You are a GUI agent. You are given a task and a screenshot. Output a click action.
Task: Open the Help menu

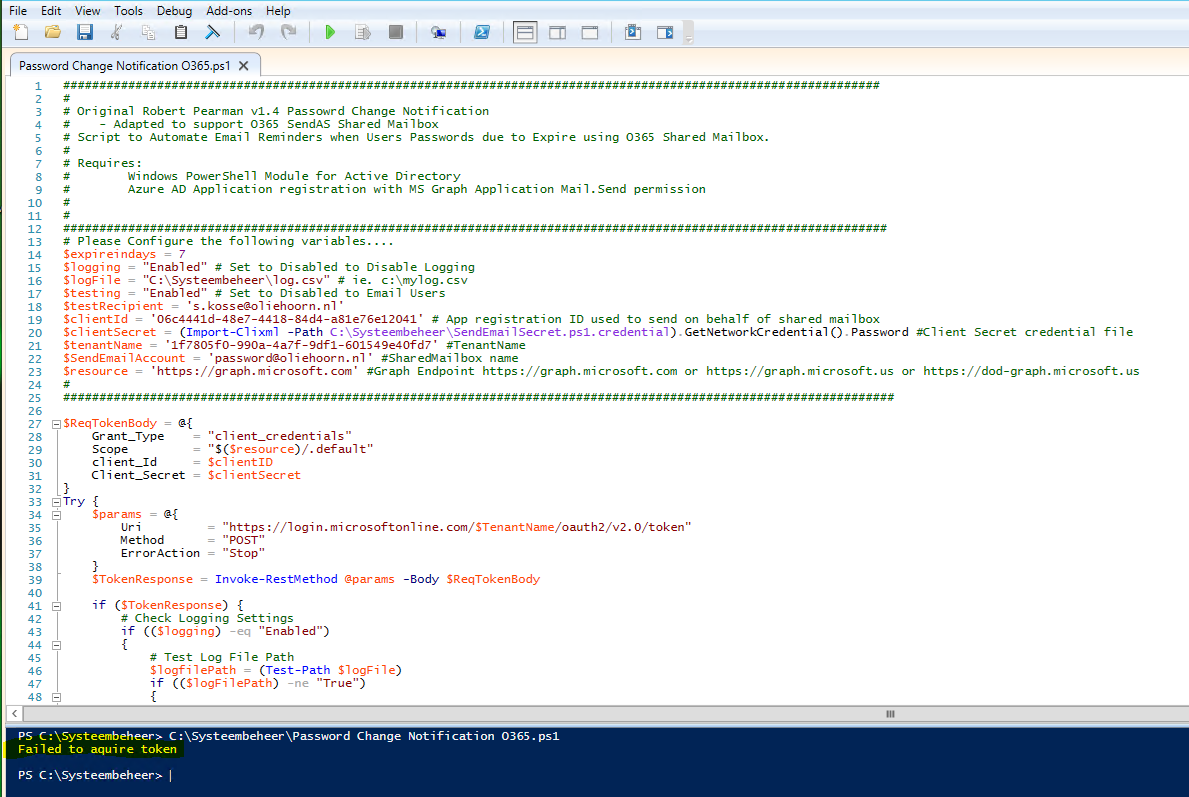[278, 11]
